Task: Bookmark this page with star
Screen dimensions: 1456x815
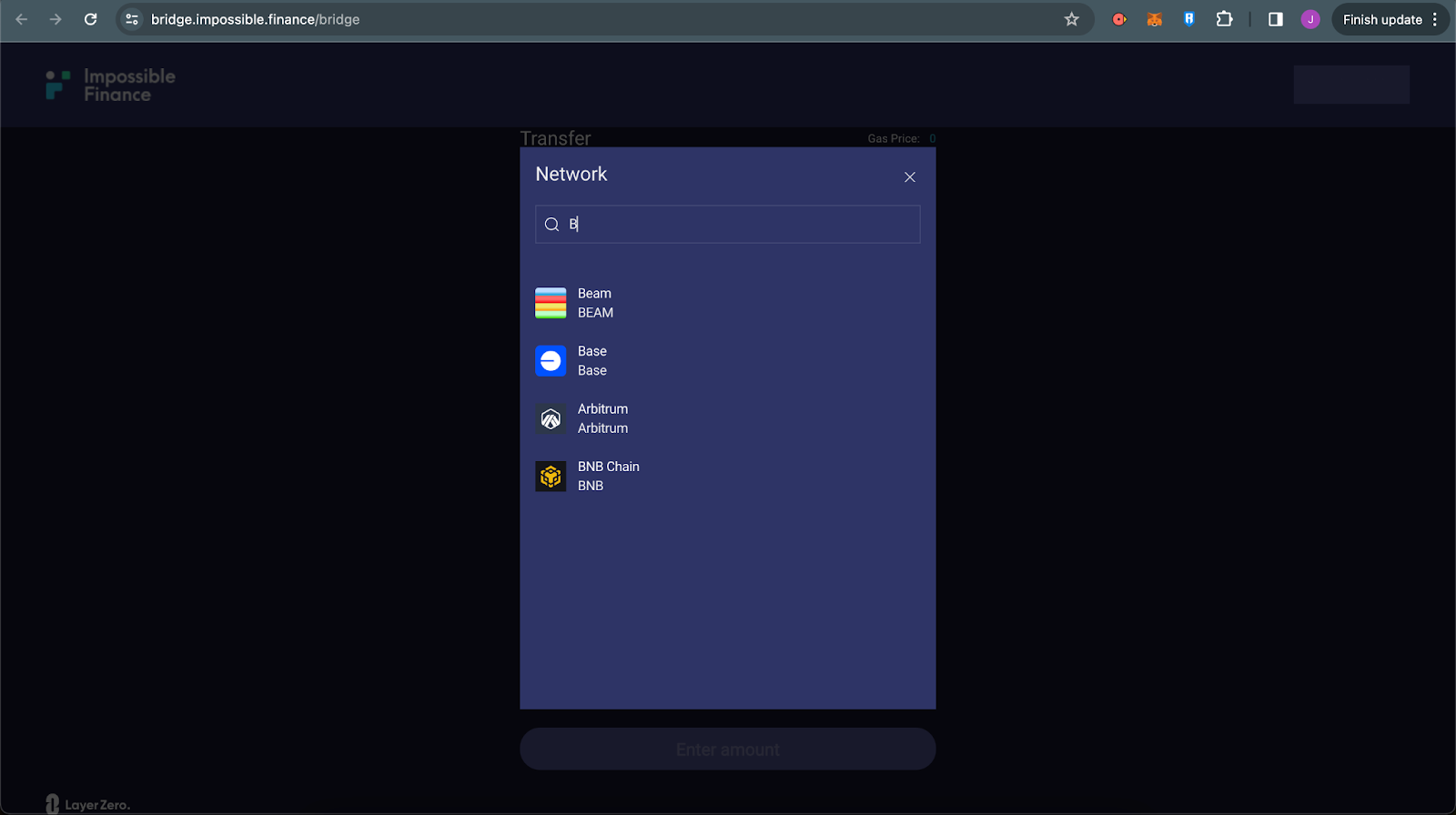Action: tap(1072, 19)
